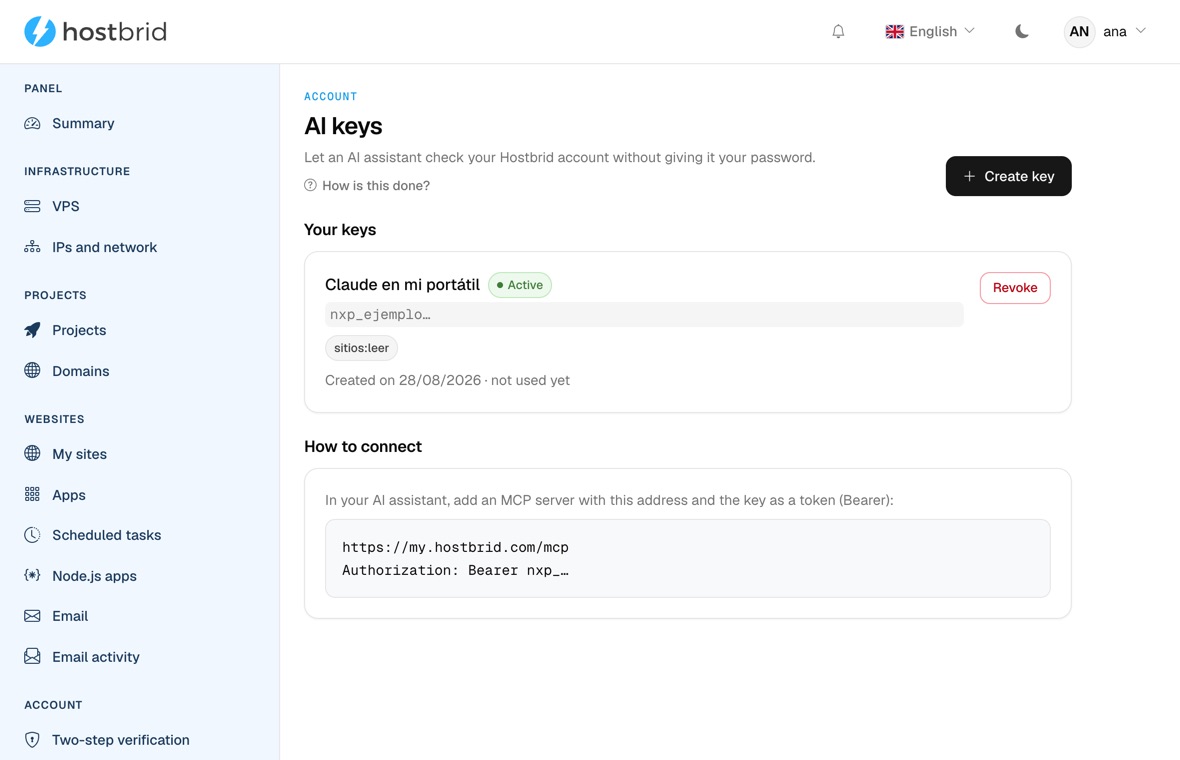Click the Scheduled tasks clock icon

(x=32, y=535)
